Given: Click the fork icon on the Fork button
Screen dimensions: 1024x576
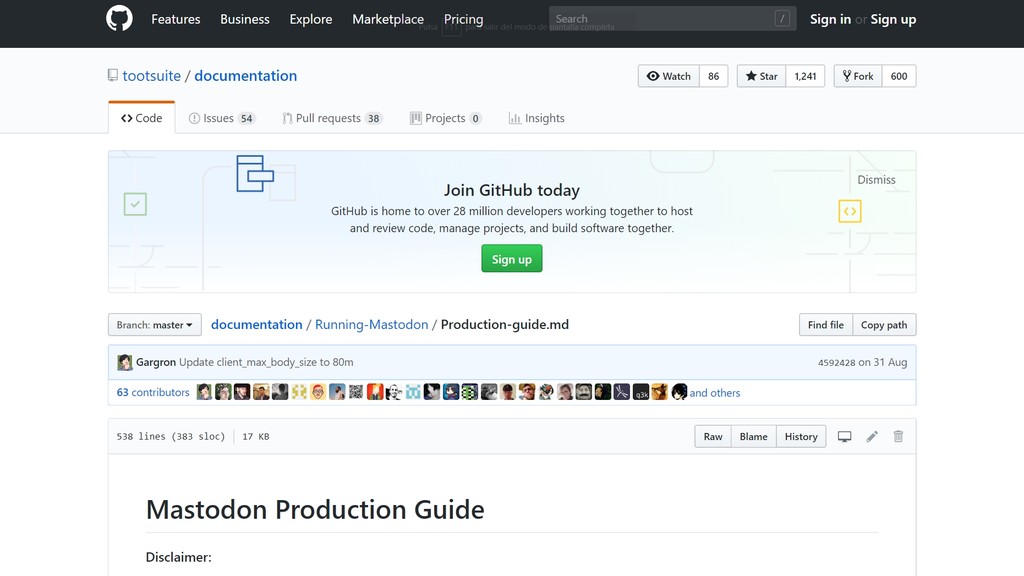Looking at the screenshot, I should click(846, 75).
